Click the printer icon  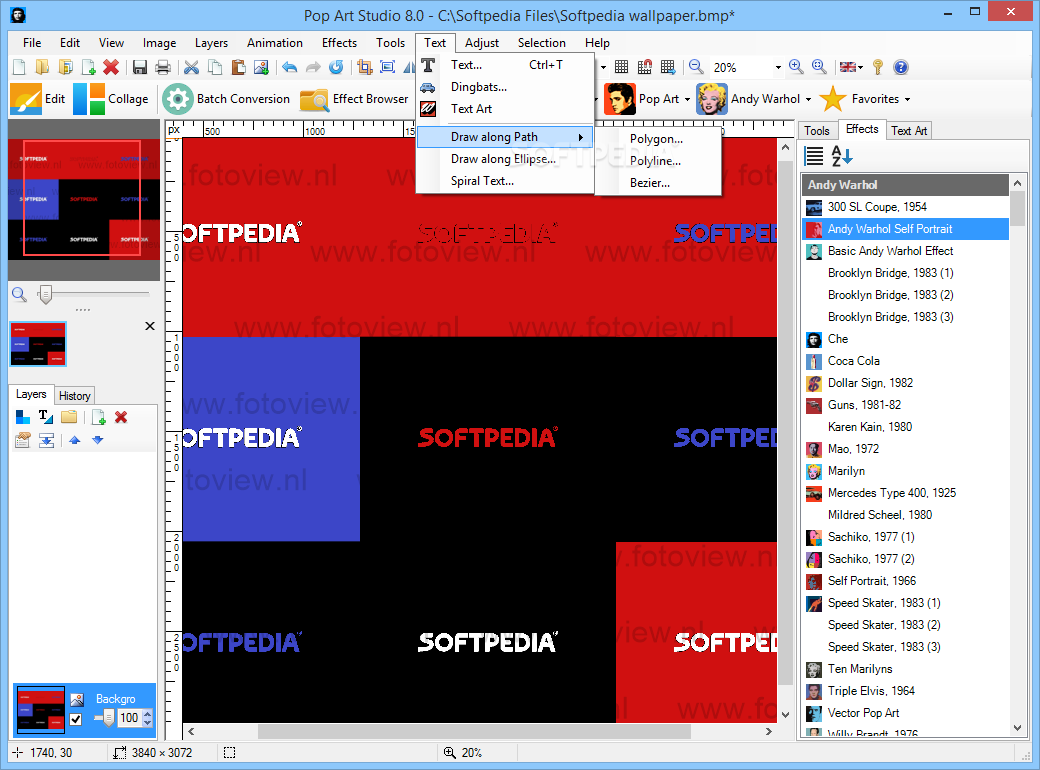(x=162, y=67)
